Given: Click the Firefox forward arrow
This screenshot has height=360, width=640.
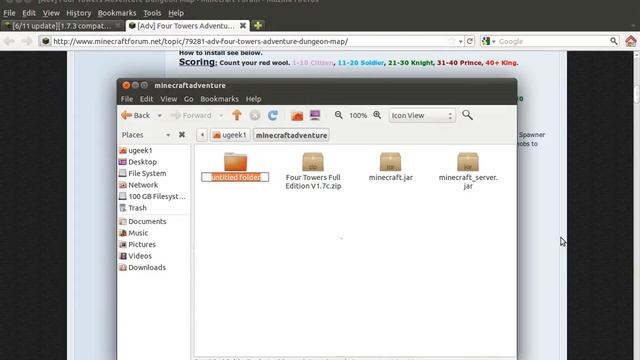Looking at the screenshot, I should tap(27, 42).
